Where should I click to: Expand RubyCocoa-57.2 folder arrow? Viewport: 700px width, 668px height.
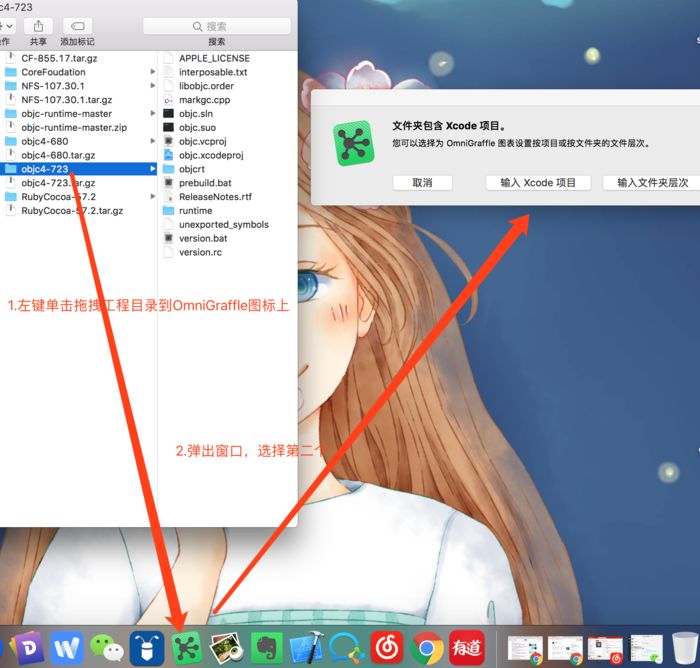click(153, 196)
